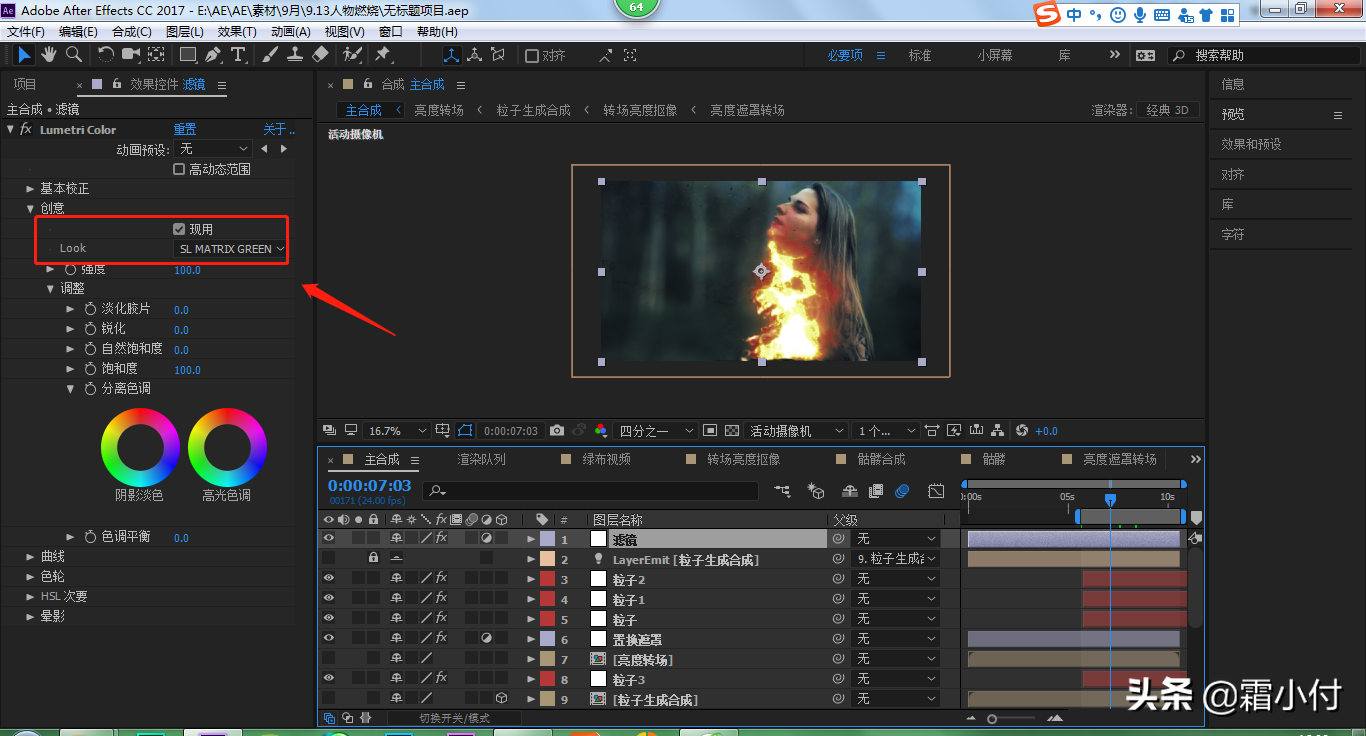Click the highlight tint color wheel
1366x736 pixels.
coord(227,448)
